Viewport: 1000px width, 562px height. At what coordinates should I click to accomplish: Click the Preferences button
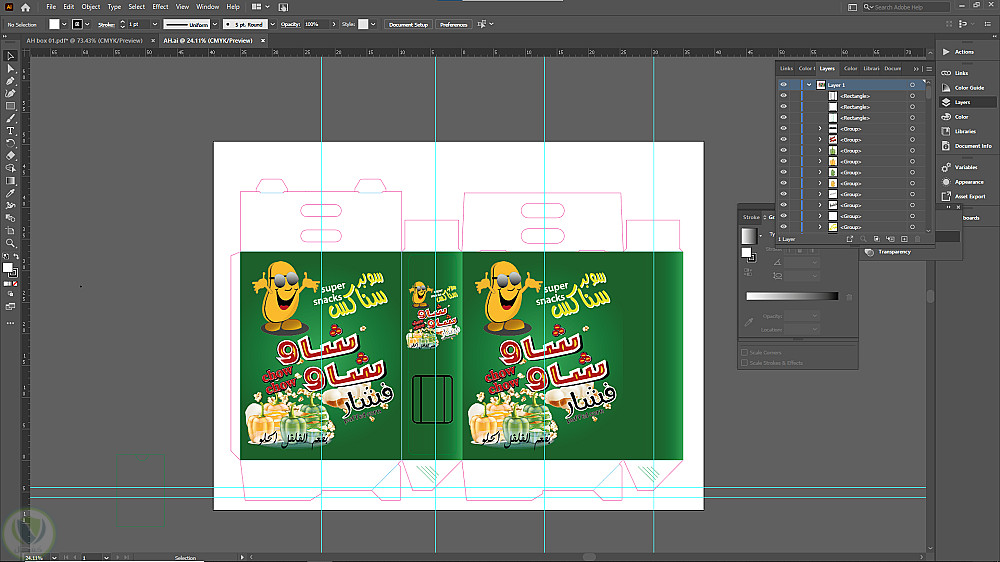tap(453, 23)
